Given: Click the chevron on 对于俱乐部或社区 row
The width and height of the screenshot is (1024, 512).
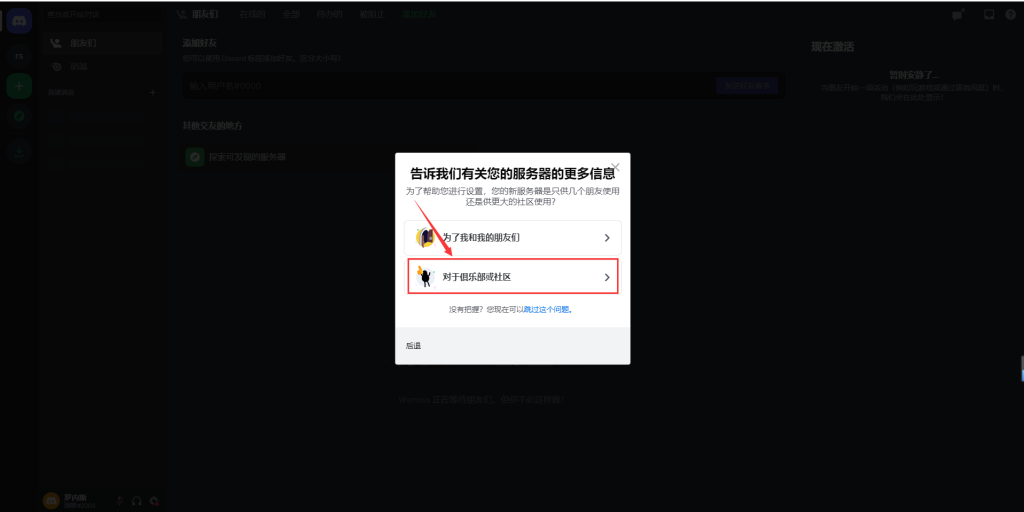Looking at the screenshot, I should [607, 277].
